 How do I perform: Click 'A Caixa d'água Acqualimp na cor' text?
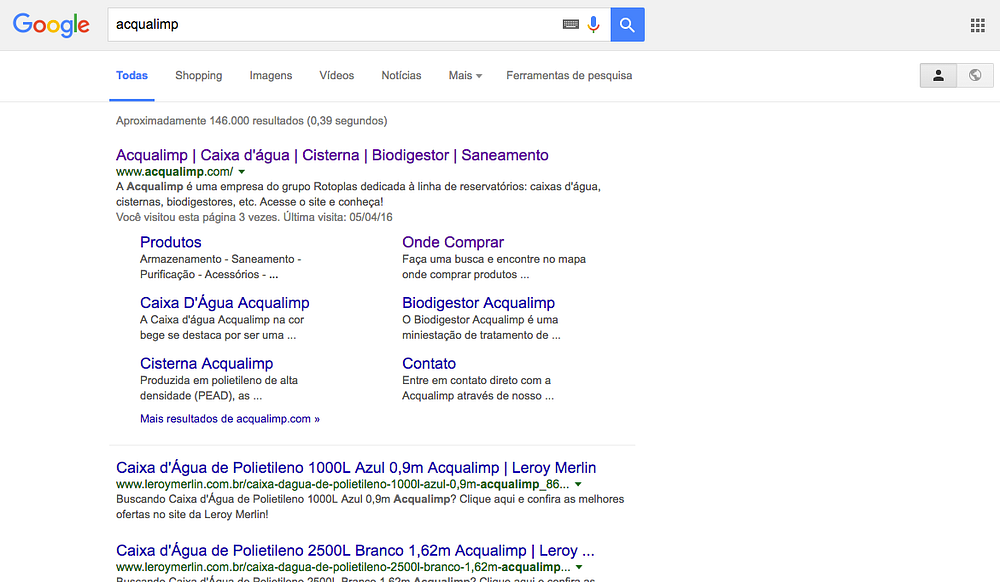point(222,320)
